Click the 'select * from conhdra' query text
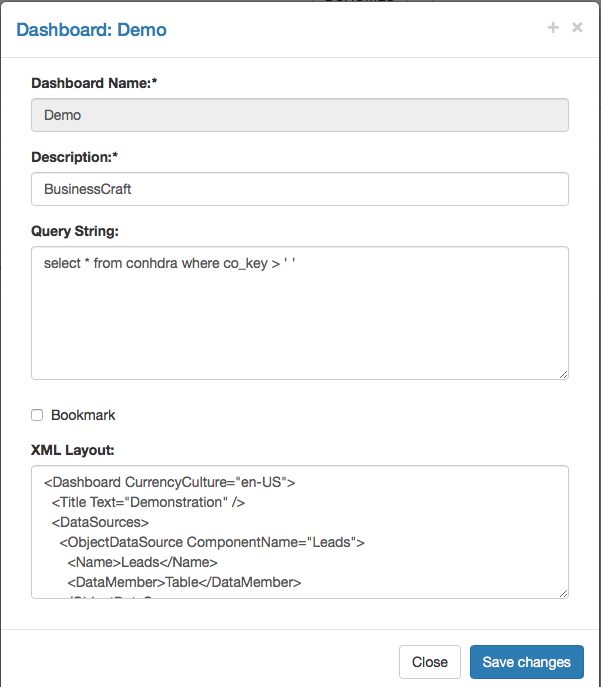Image resolution: width=601 pixels, height=687 pixels. 170,263
